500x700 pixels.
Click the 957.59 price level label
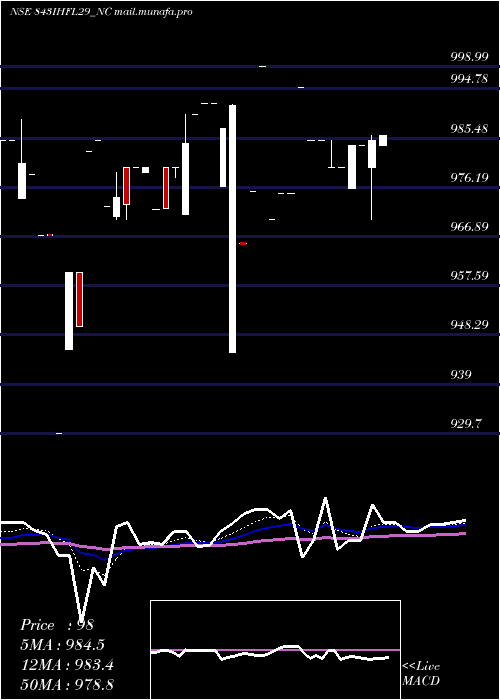click(469, 276)
